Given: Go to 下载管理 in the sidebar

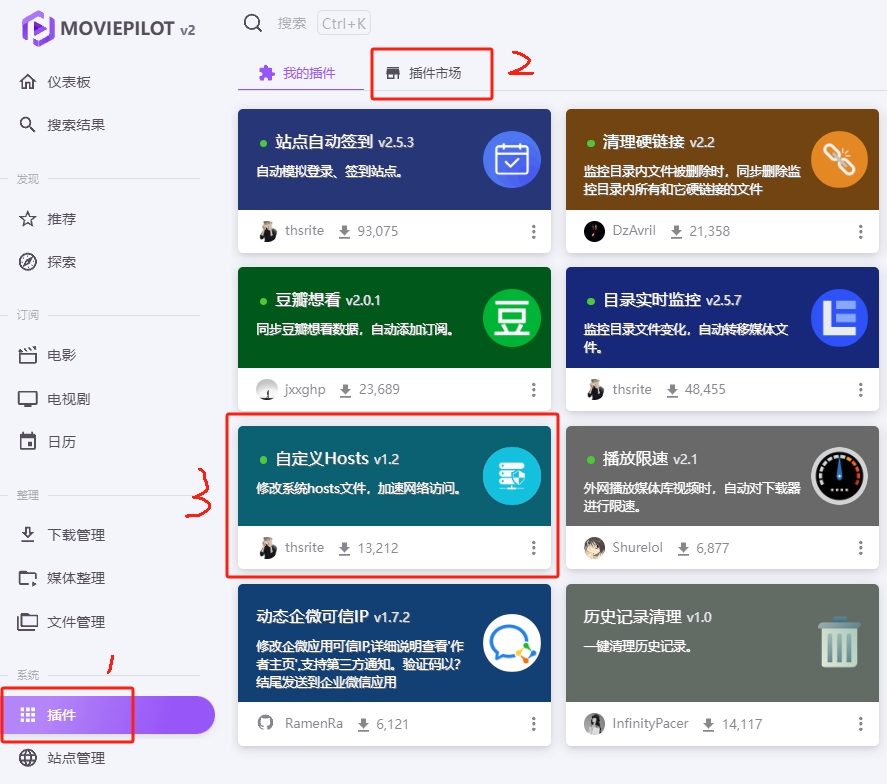Looking at the screenshot, I should pyautogui.click(x=76, y=535).
